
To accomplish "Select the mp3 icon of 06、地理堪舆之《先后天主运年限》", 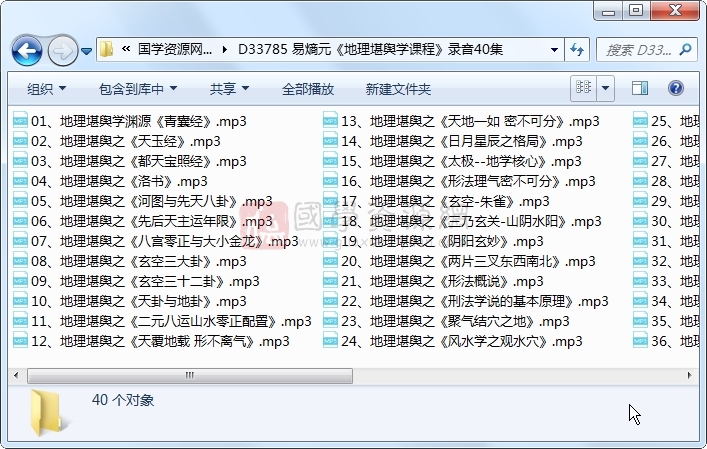I will click(20, 221).
